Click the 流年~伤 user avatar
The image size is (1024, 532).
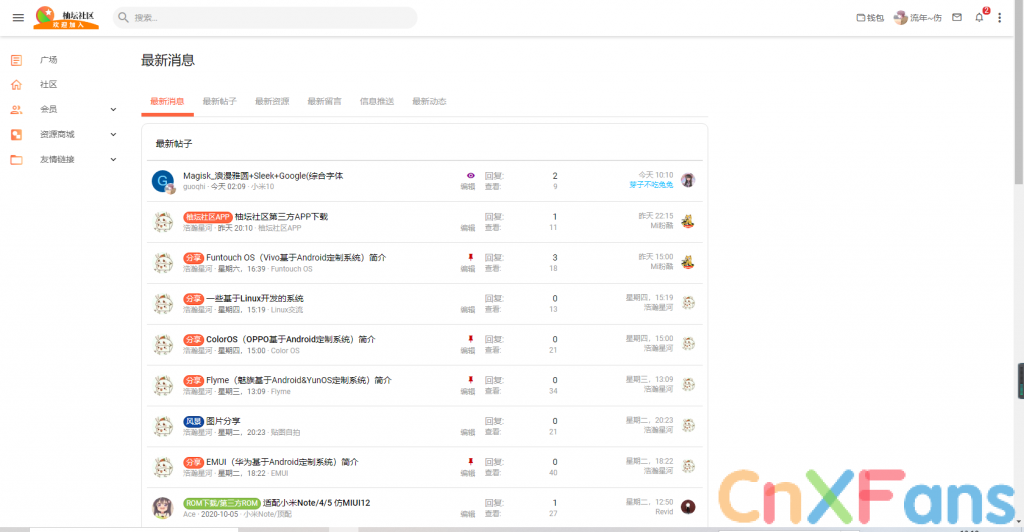(900, 18)
